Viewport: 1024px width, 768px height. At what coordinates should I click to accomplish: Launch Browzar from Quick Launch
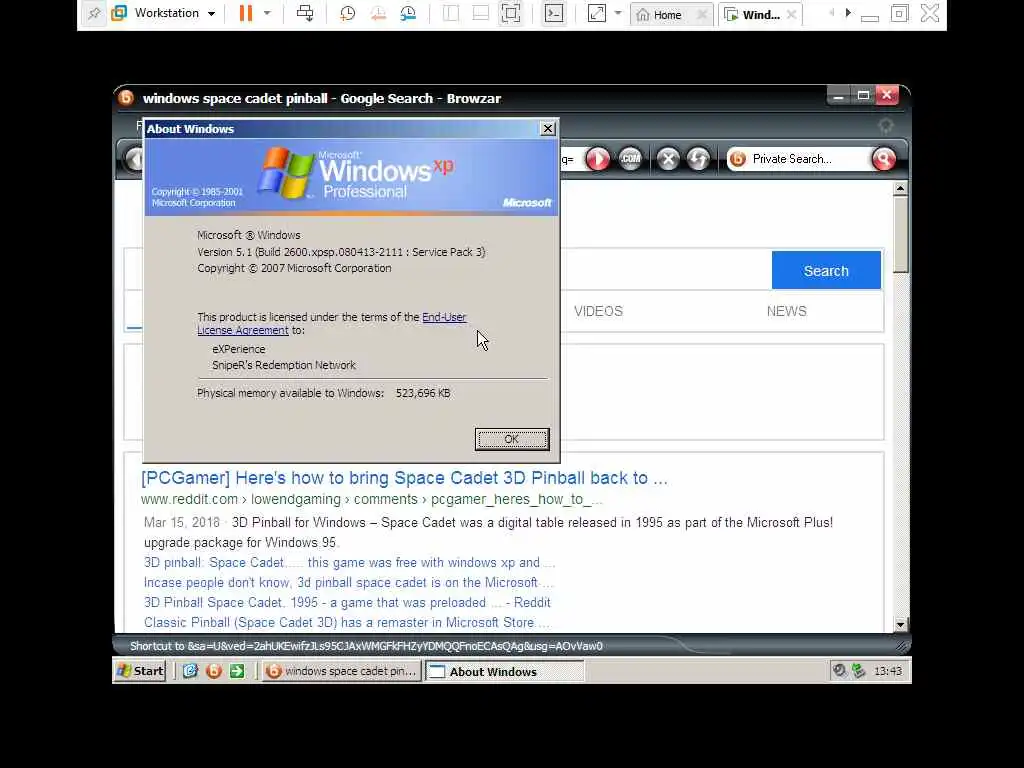tap(214, 671)
